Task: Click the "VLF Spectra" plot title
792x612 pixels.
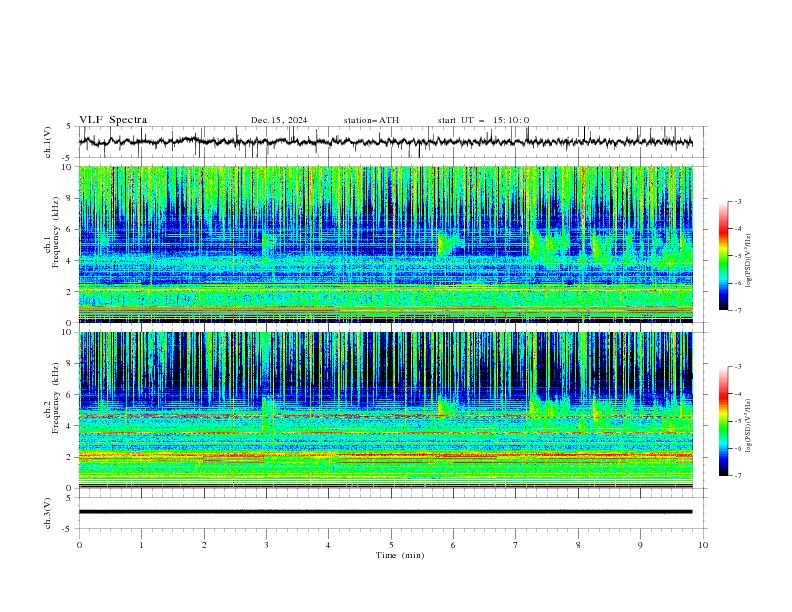Action: 113,120
